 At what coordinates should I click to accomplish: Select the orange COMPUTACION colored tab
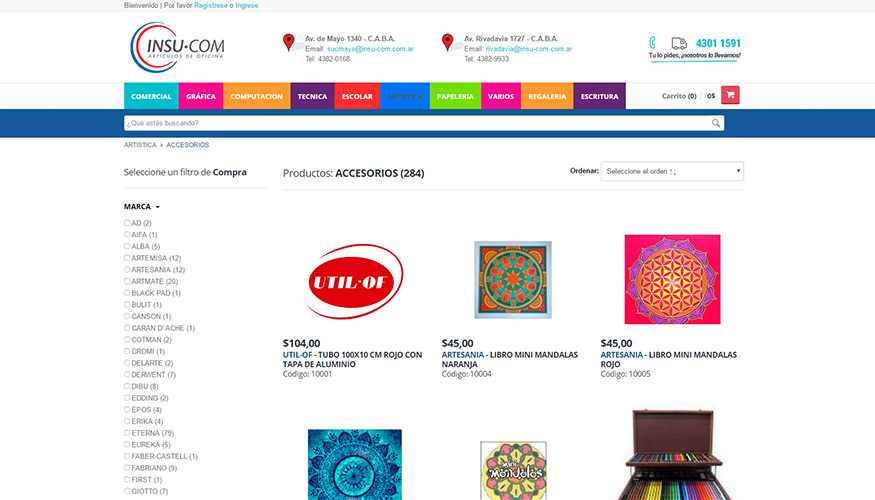coord(257,96)
